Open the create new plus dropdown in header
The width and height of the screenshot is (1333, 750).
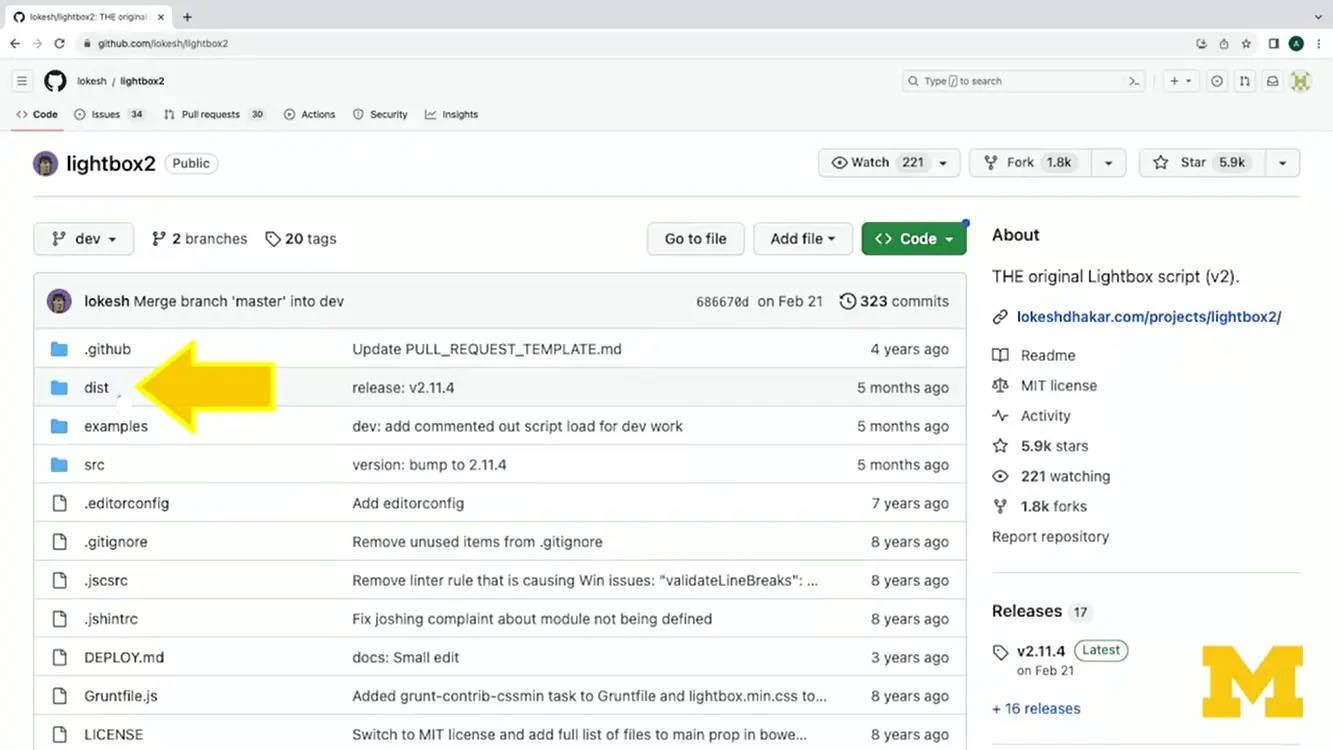tap(1180, 81)
